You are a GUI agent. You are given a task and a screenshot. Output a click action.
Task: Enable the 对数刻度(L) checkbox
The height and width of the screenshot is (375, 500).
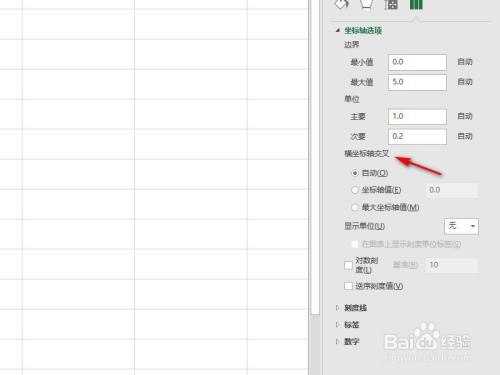(x=348, y=265)
